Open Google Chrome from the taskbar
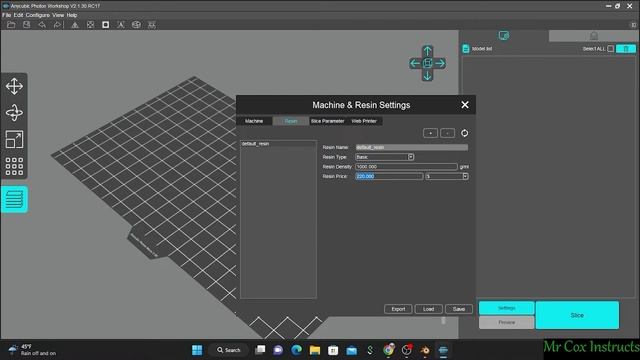 coord(389,350)
